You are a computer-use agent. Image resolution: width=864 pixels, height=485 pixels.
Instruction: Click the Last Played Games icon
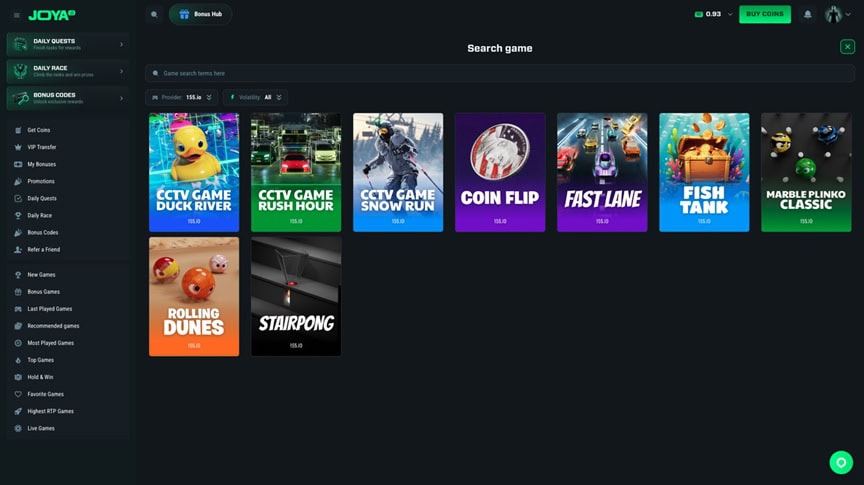[x=18, y=309]
